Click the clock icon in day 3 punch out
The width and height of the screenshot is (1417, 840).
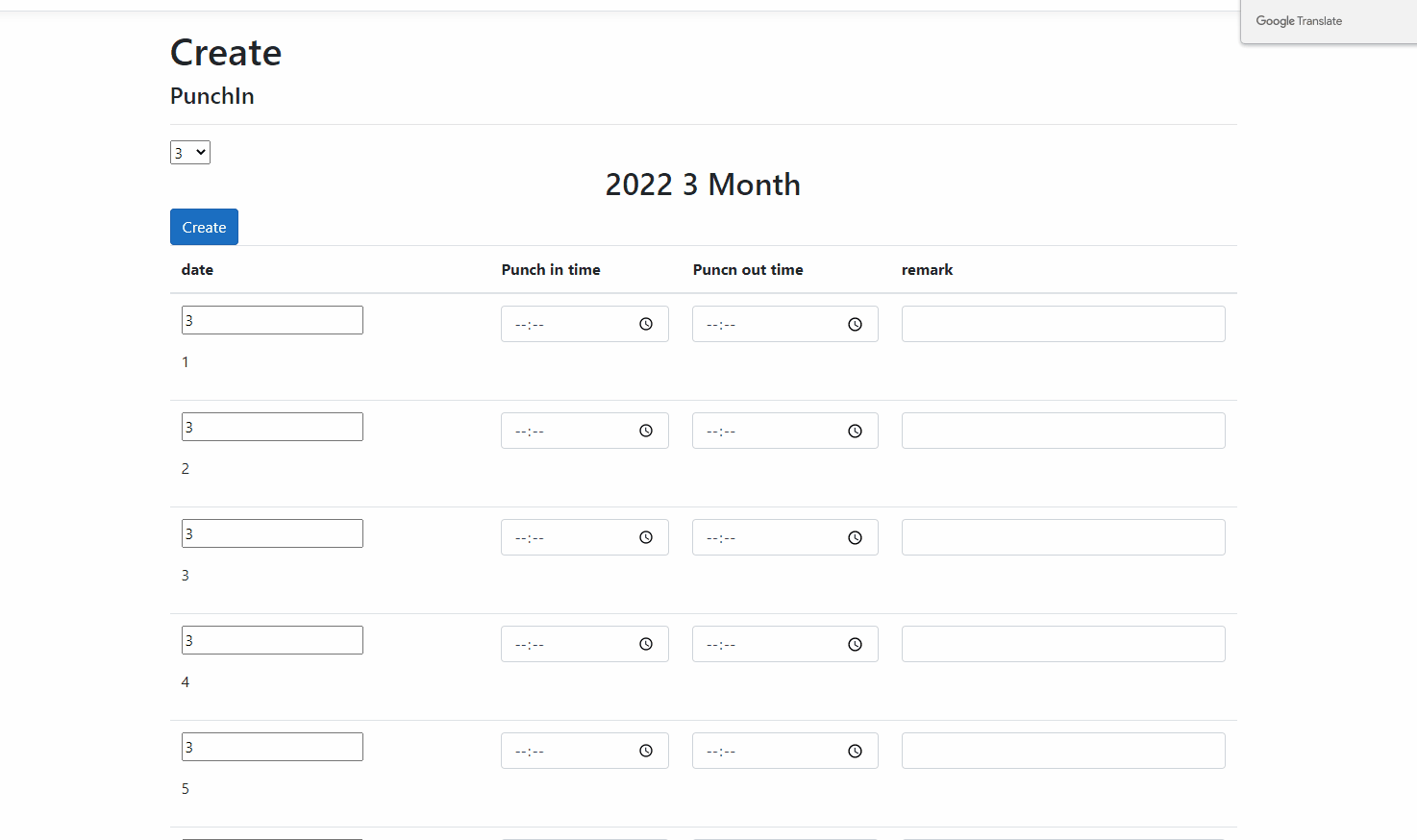(855, 538)
